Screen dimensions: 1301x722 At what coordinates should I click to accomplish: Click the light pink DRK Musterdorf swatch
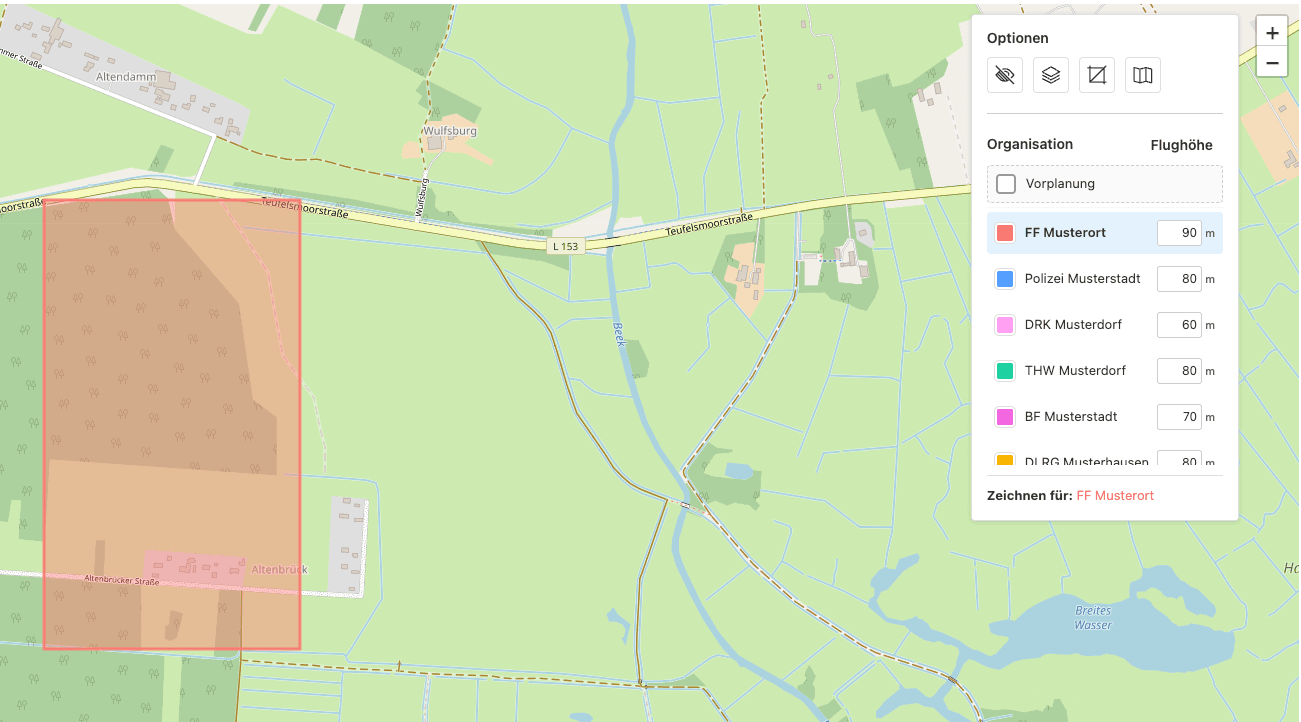click(x=1006, y=325)
